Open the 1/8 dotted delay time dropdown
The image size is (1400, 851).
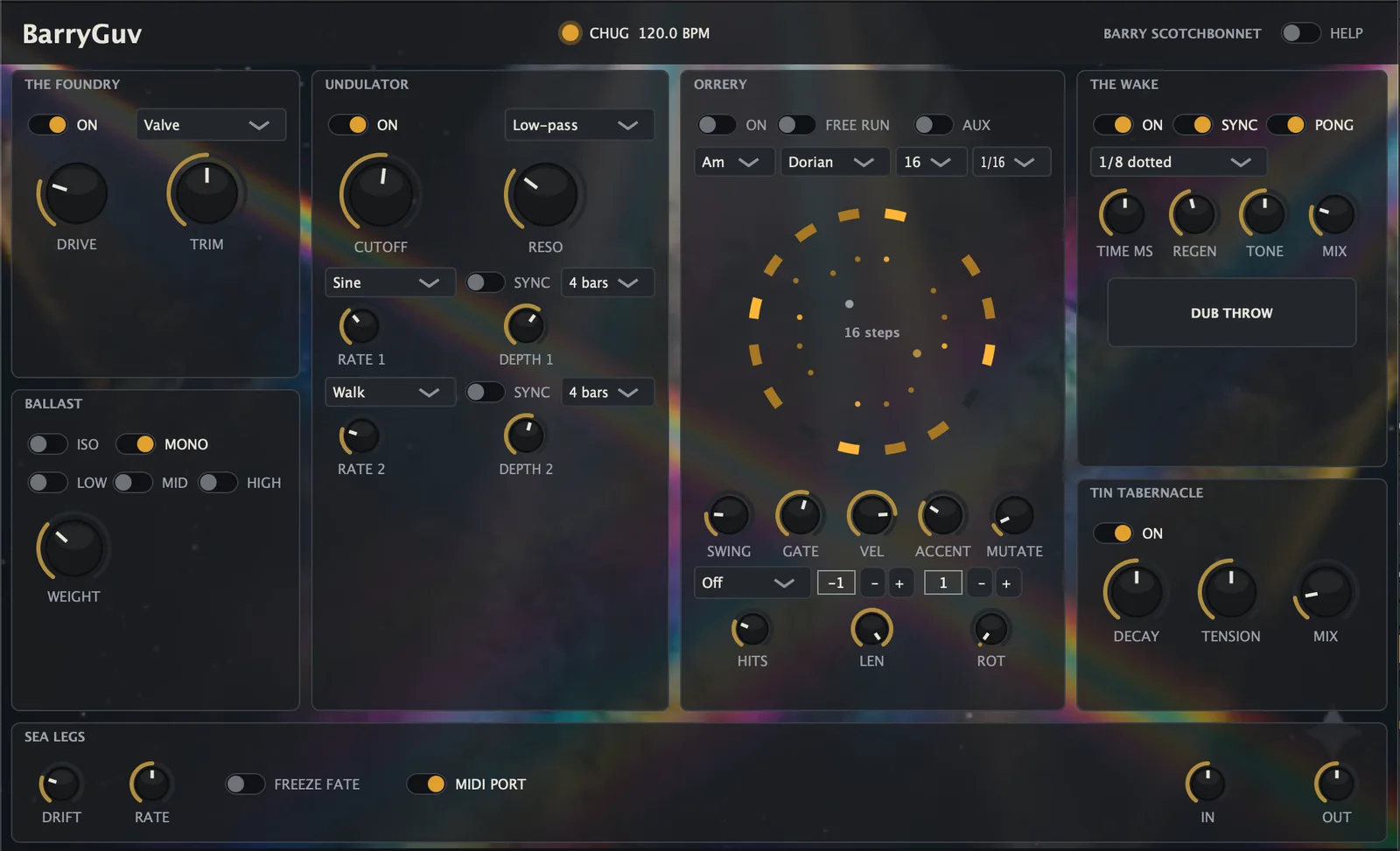[1178, 162]
